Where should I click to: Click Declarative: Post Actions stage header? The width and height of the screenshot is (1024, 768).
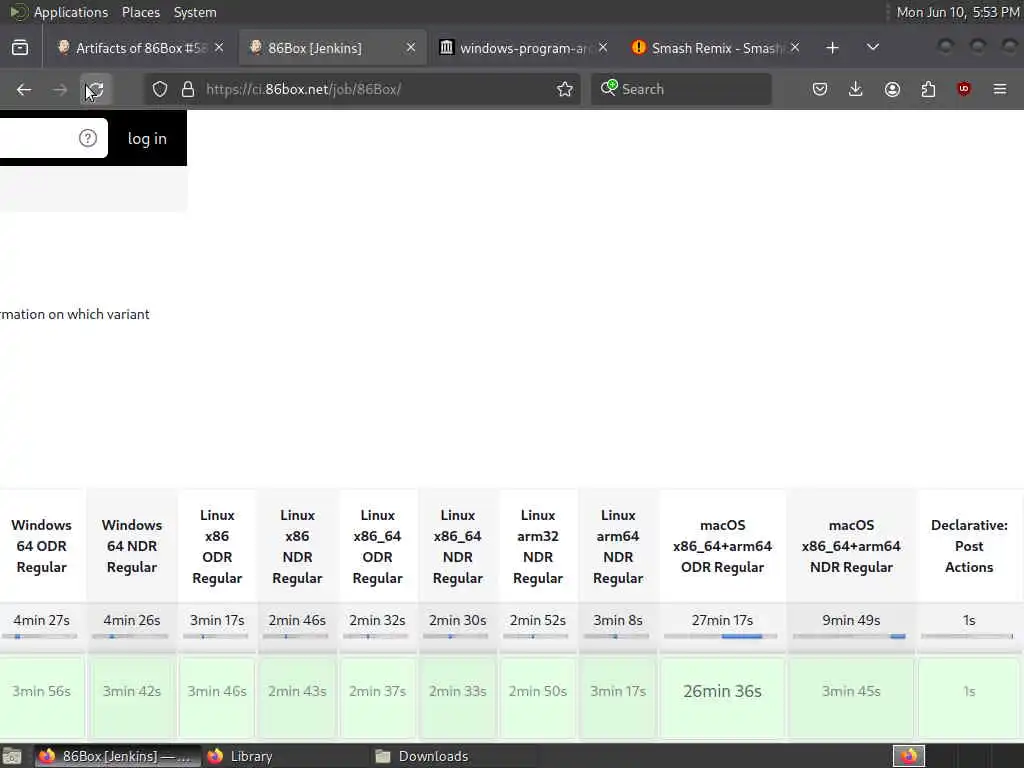coord(969,546)
